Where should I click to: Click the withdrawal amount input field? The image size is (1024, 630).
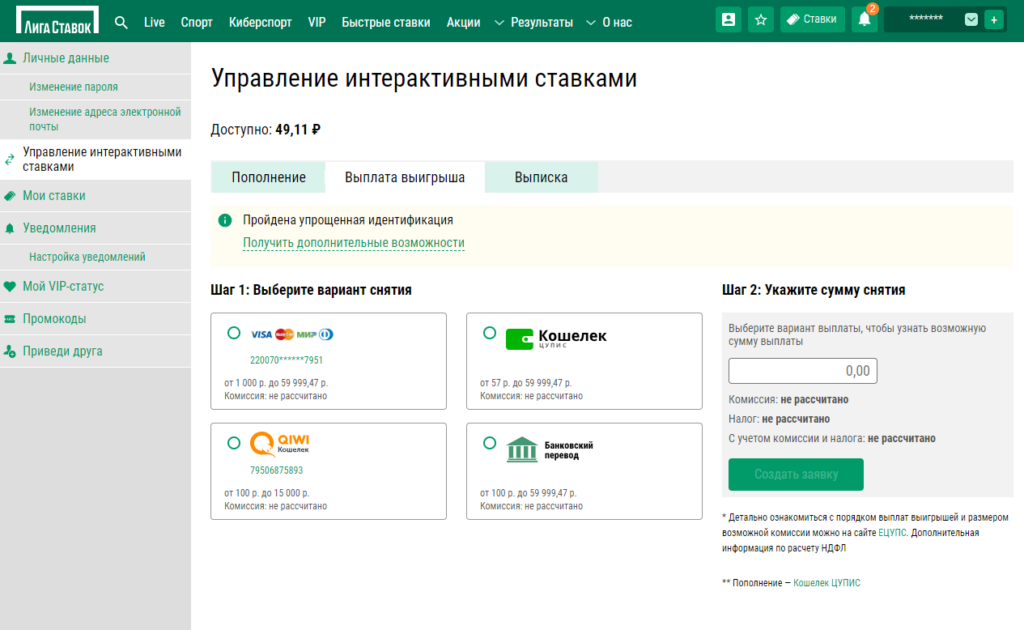pyautogui.click(x=803, y=371)
